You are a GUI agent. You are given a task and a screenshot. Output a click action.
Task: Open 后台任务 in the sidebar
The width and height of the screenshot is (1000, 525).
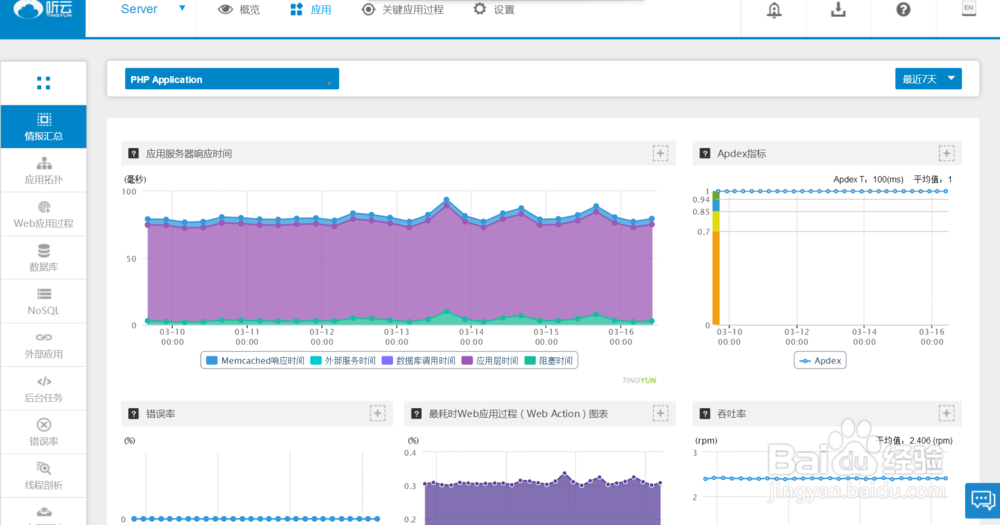click(43, 388)
